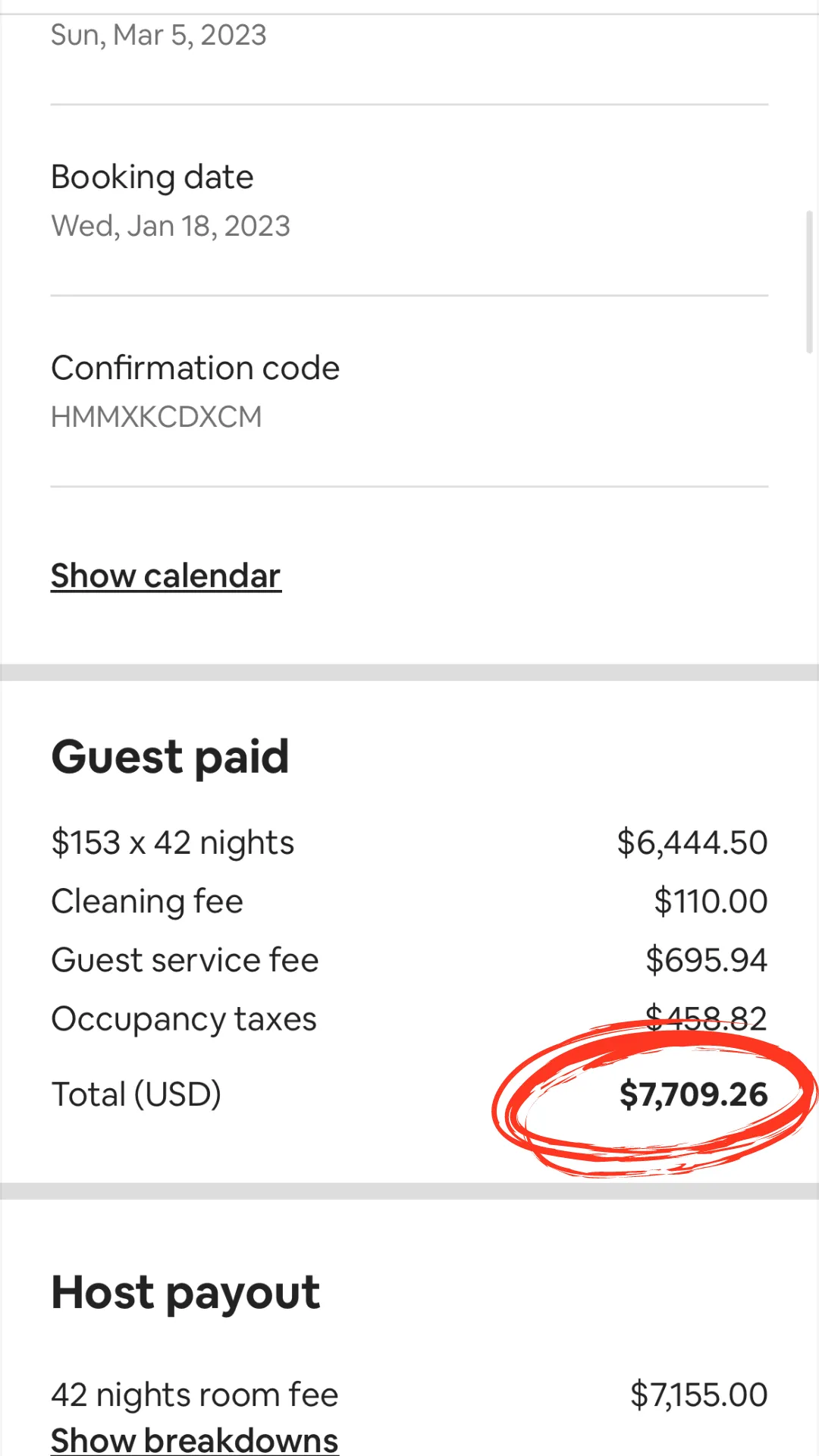Open the Show calendar link
Screen dimensions: 819x1456
coord(165,576)
